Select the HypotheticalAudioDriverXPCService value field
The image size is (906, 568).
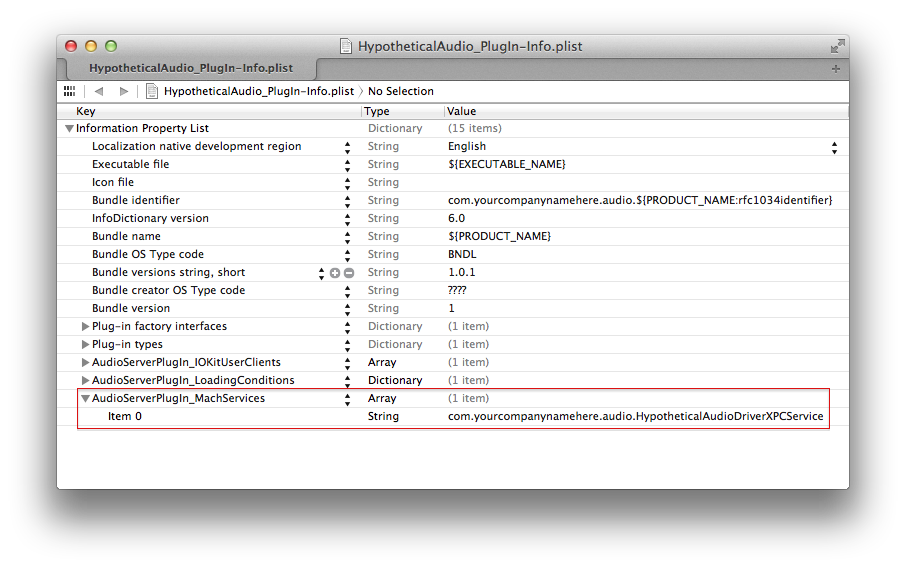pyautogui.click(x=635, y=417)
